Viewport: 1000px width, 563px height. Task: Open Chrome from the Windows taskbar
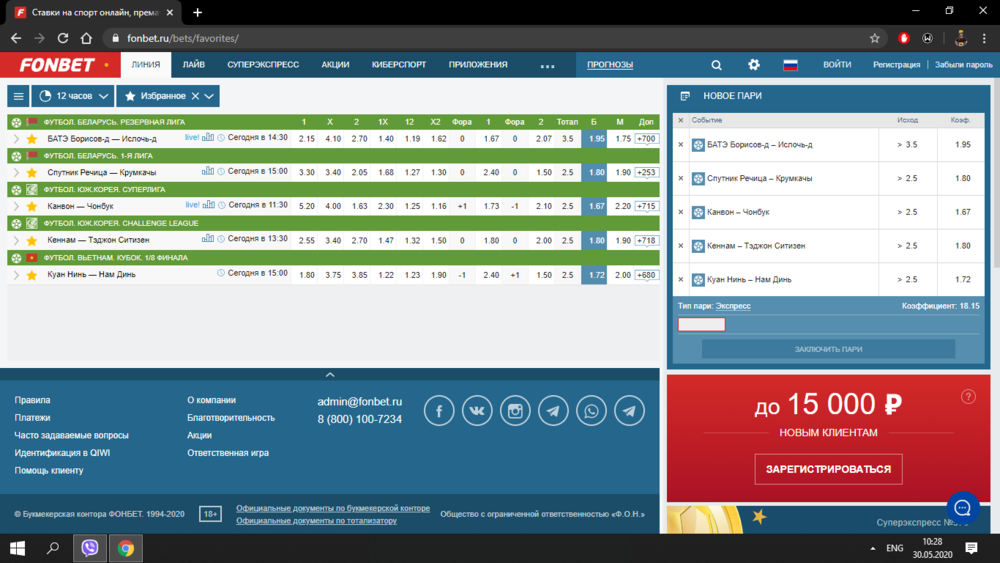[126, 548]
